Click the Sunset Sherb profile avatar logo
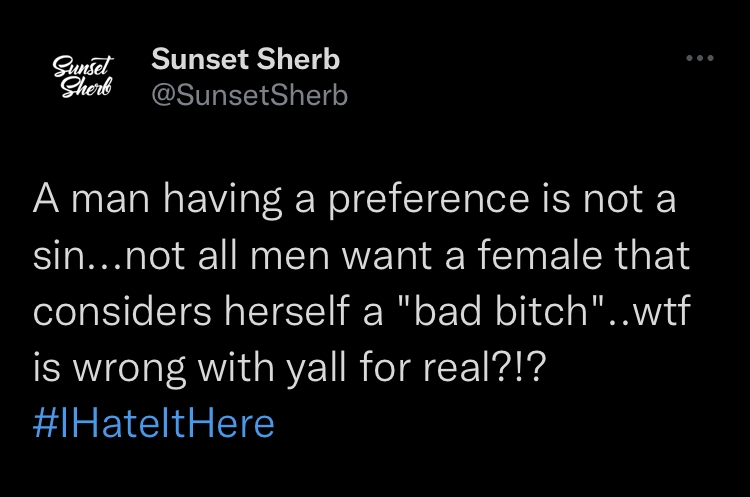 [84, 77]
